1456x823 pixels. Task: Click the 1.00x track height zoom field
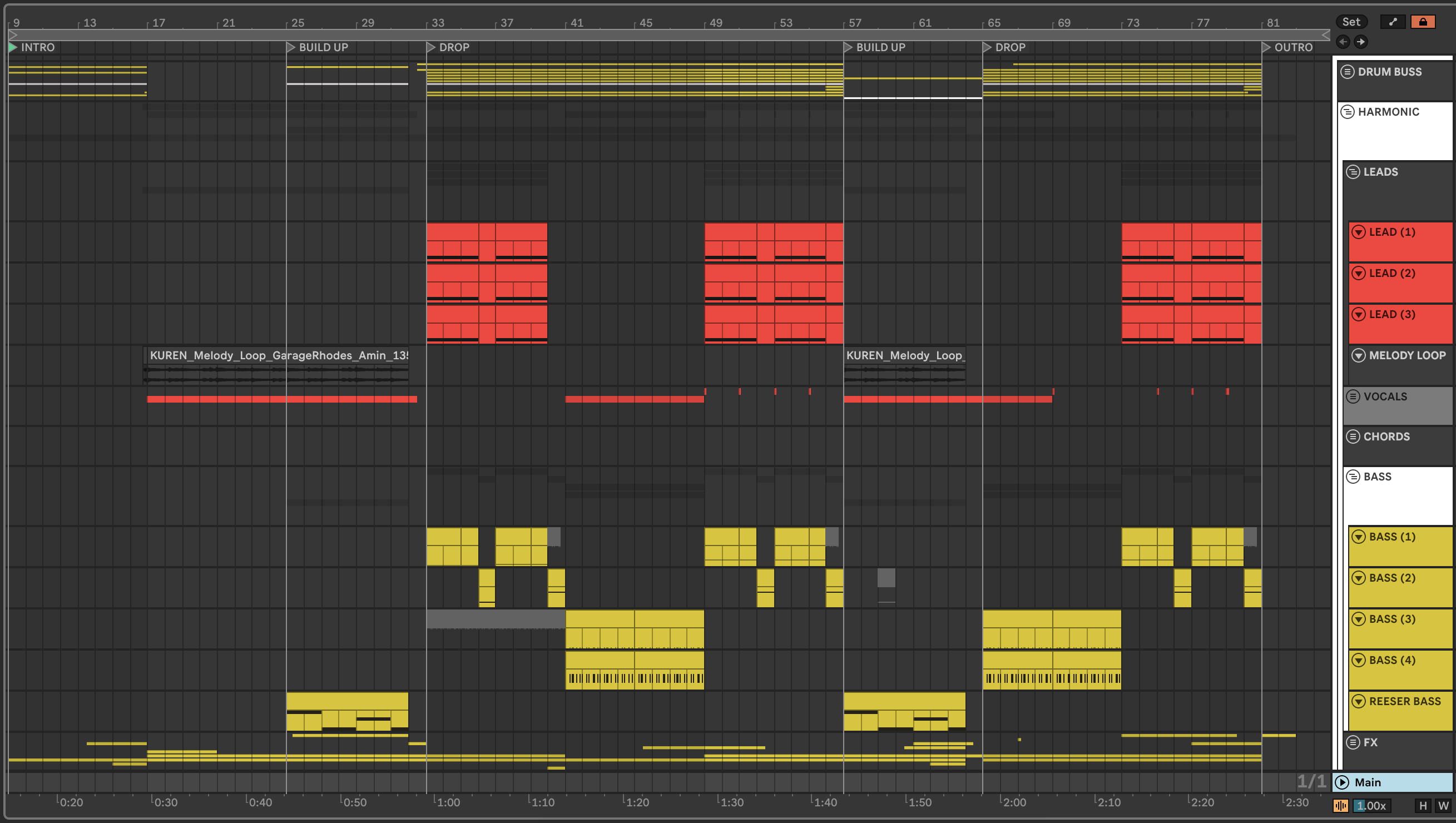pyautogui.click(x=1372, y=806)
